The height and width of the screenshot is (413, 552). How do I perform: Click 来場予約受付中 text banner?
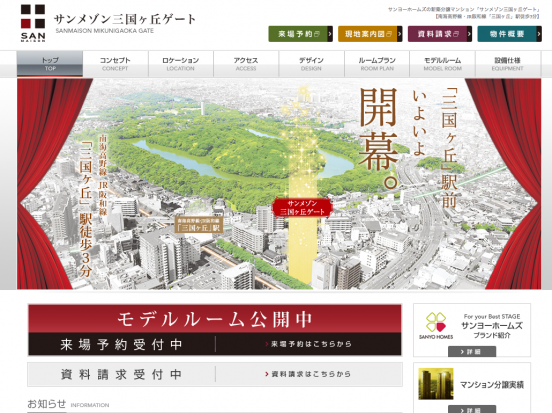point(121,344)
